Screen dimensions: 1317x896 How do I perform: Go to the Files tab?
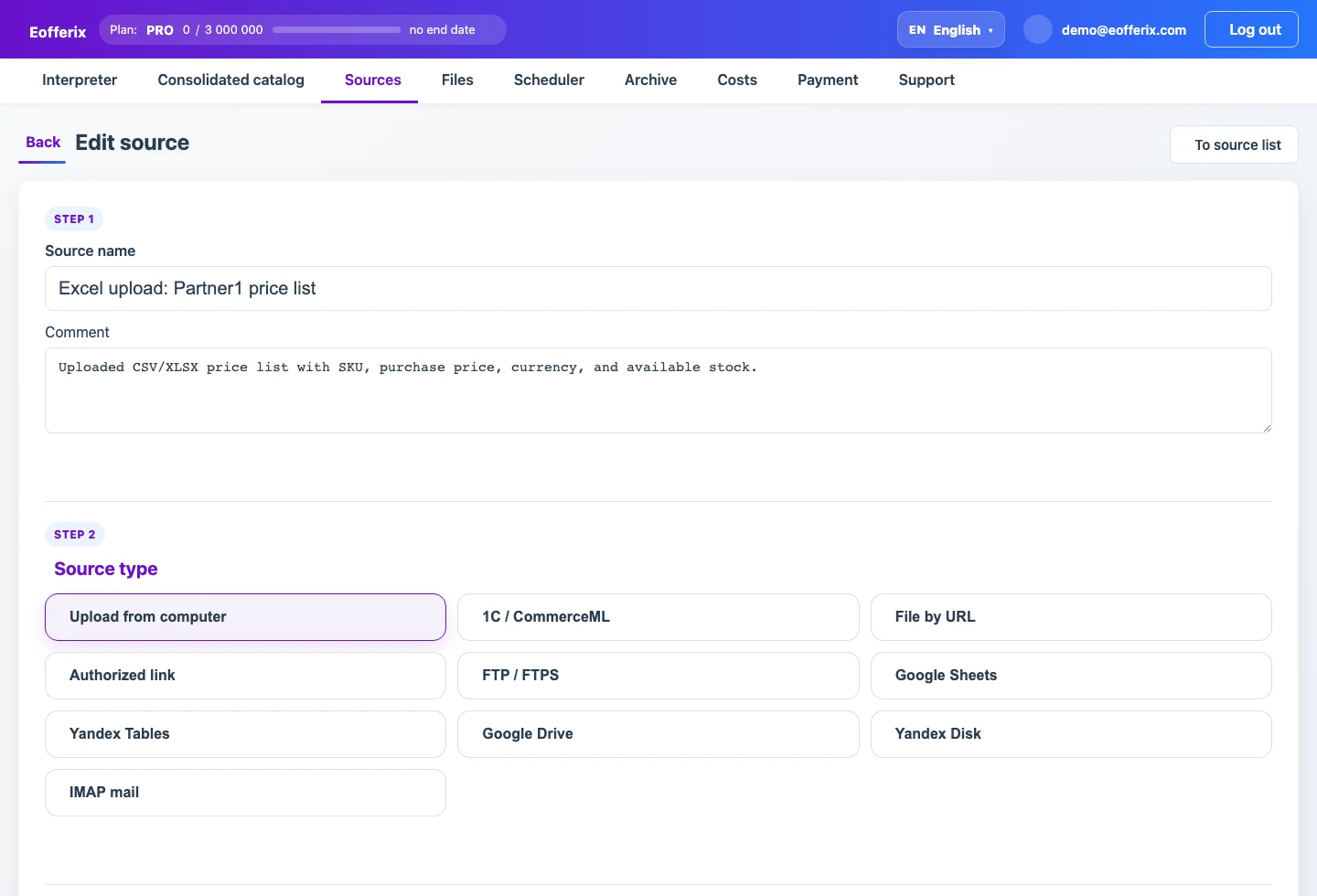[457, 80]
